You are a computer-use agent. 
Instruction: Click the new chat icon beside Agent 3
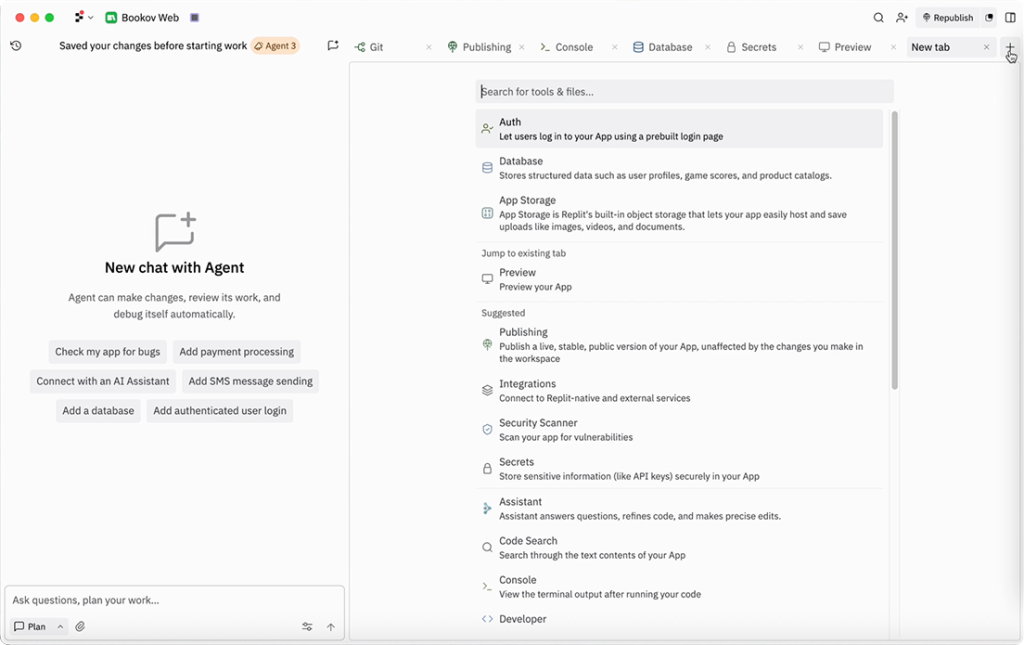tap(333, 46)
